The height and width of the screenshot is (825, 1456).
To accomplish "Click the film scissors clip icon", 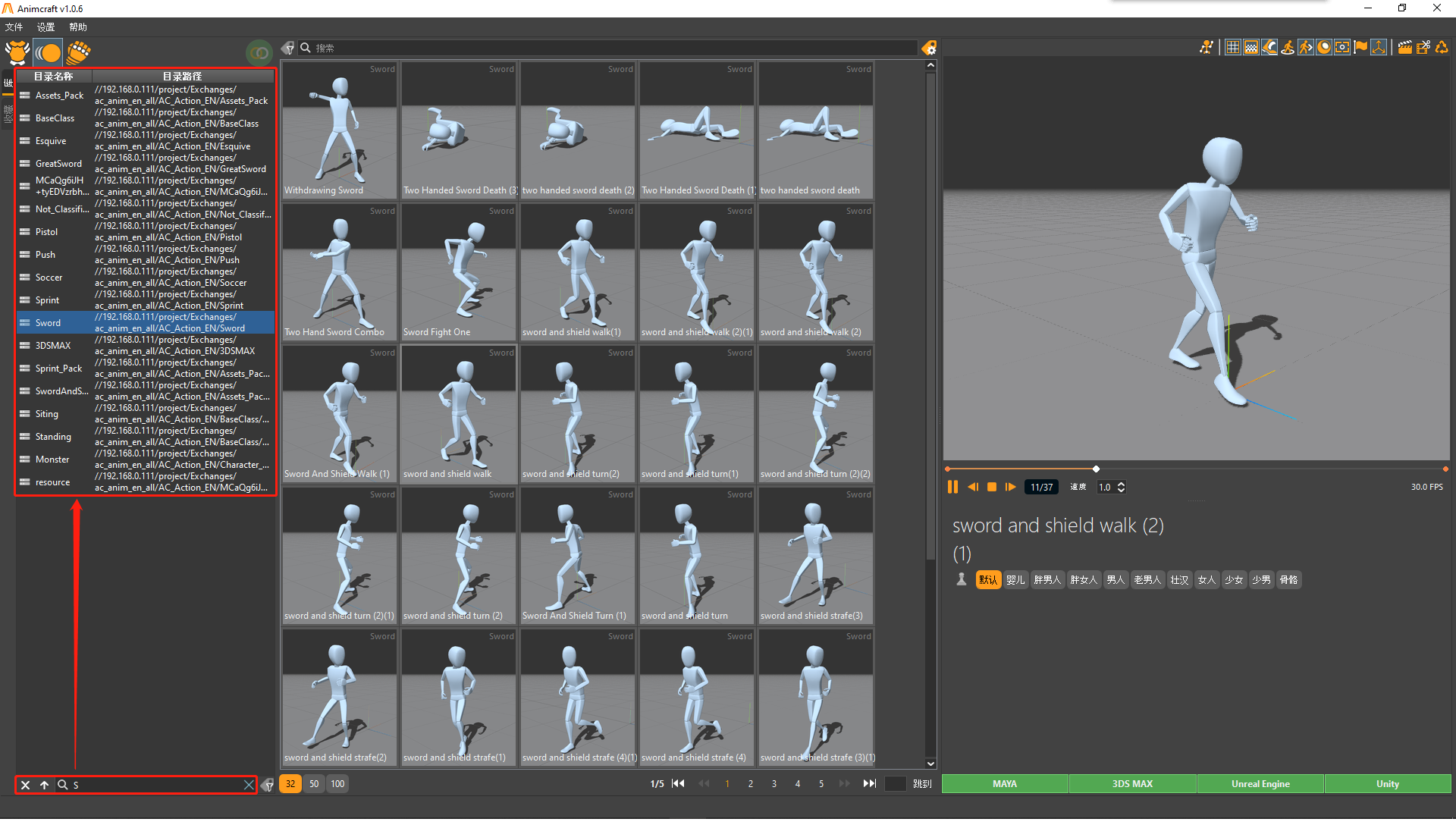I will 1423,47.
